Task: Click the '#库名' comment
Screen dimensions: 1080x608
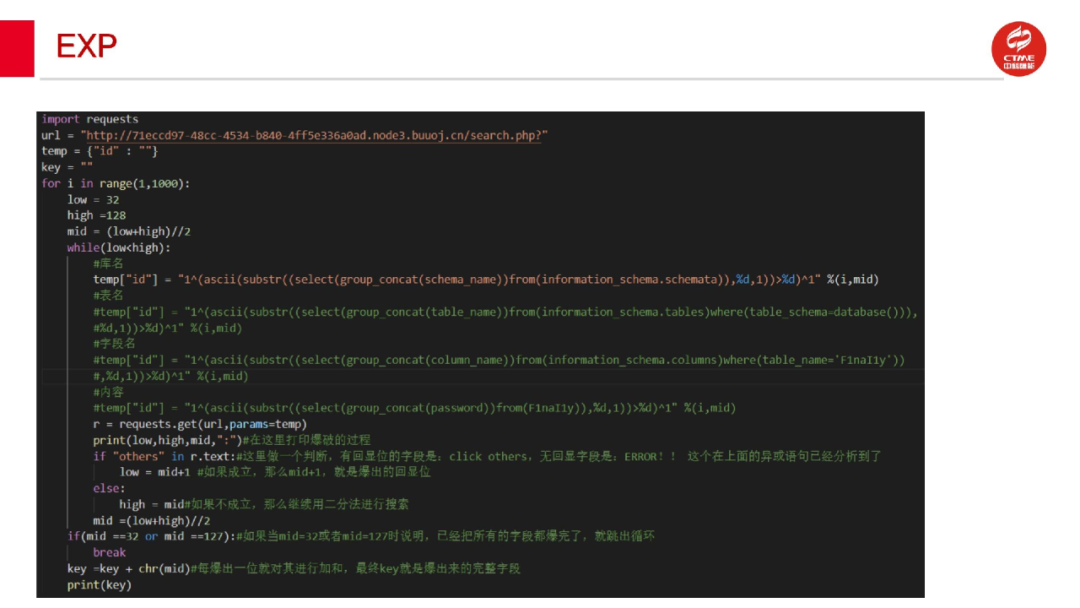Action: pyautogui.click(x=108, y=264)
